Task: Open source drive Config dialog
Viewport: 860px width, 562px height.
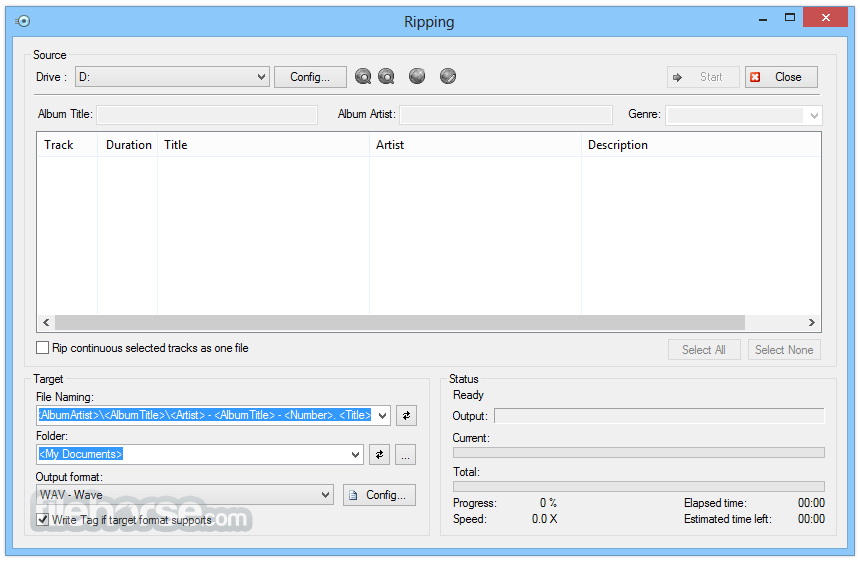Action: pos(310,77)
